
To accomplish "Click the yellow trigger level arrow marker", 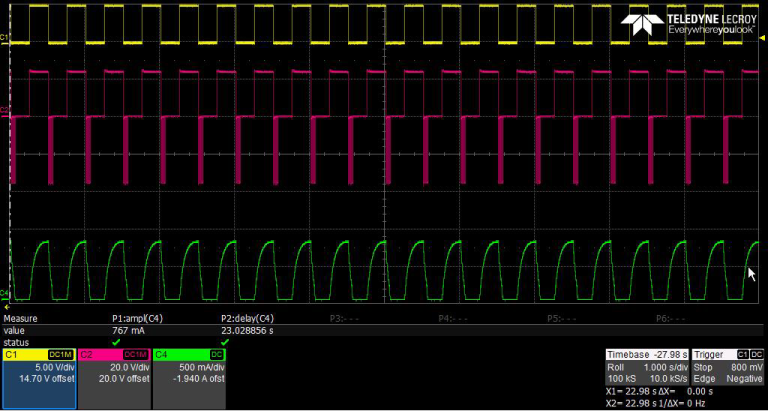I will point(762,38).
